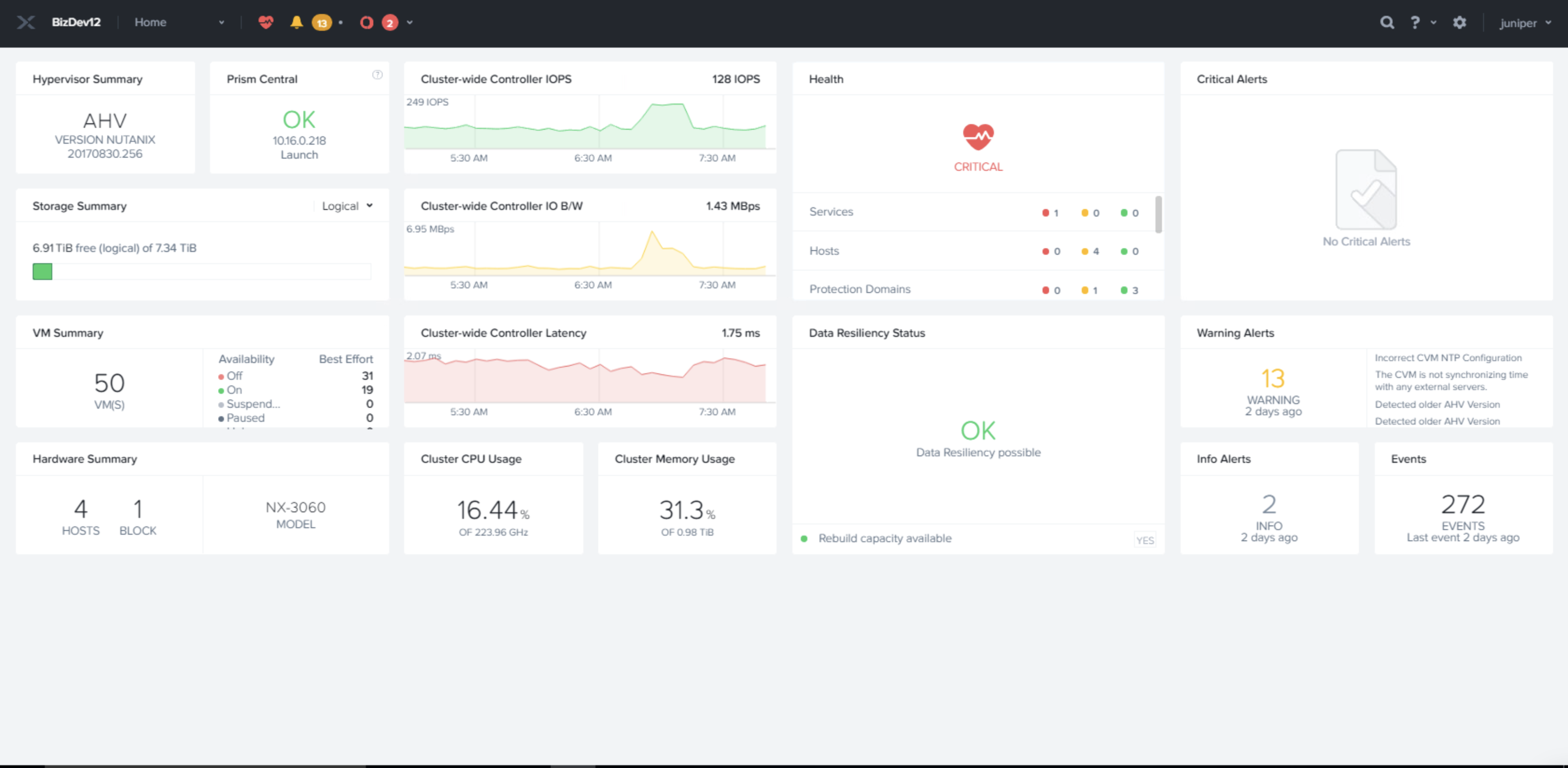This screenshot has width=1568, height=768.
Task: Click the 13 warning alerts badge
Action: pyautogui.click(x=322, y=23)
